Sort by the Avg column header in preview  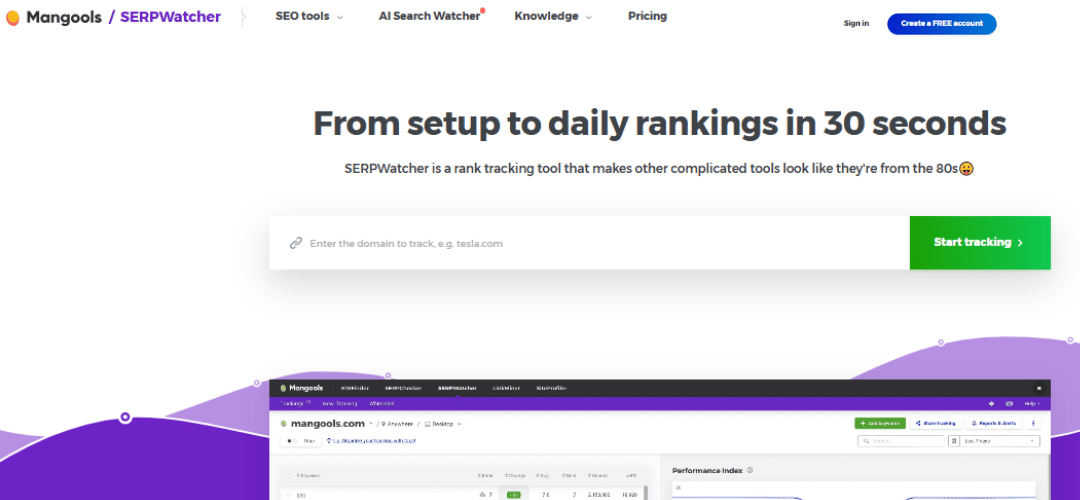tap(542, 475)
